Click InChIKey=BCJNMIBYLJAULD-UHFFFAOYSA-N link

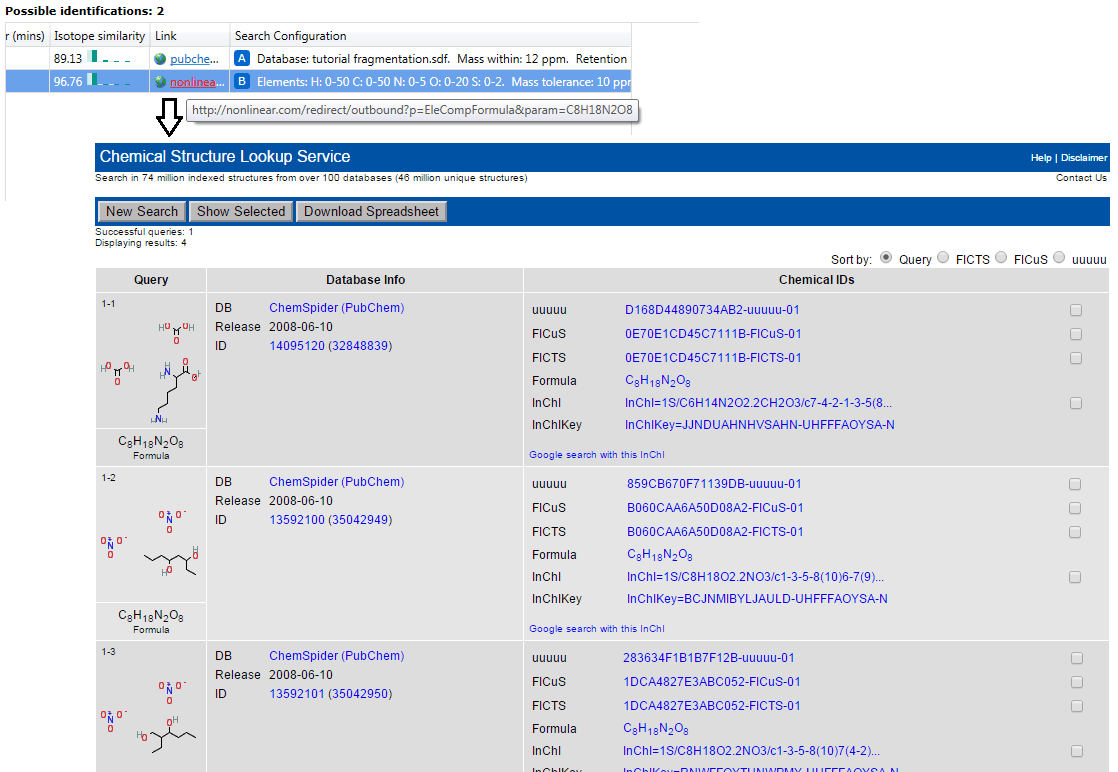tap(757, 599)
